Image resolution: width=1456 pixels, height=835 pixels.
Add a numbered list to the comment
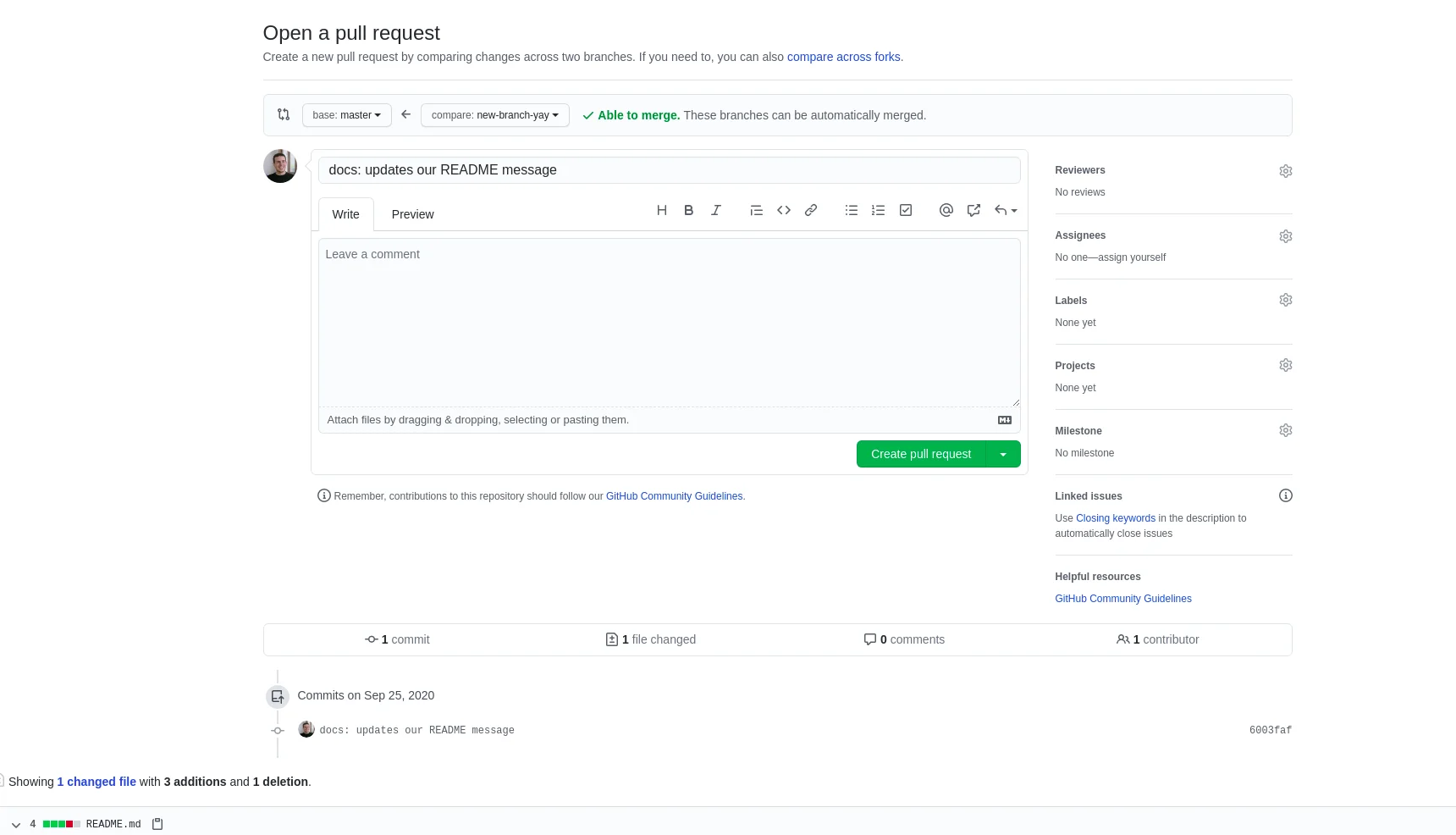point(878,210)
